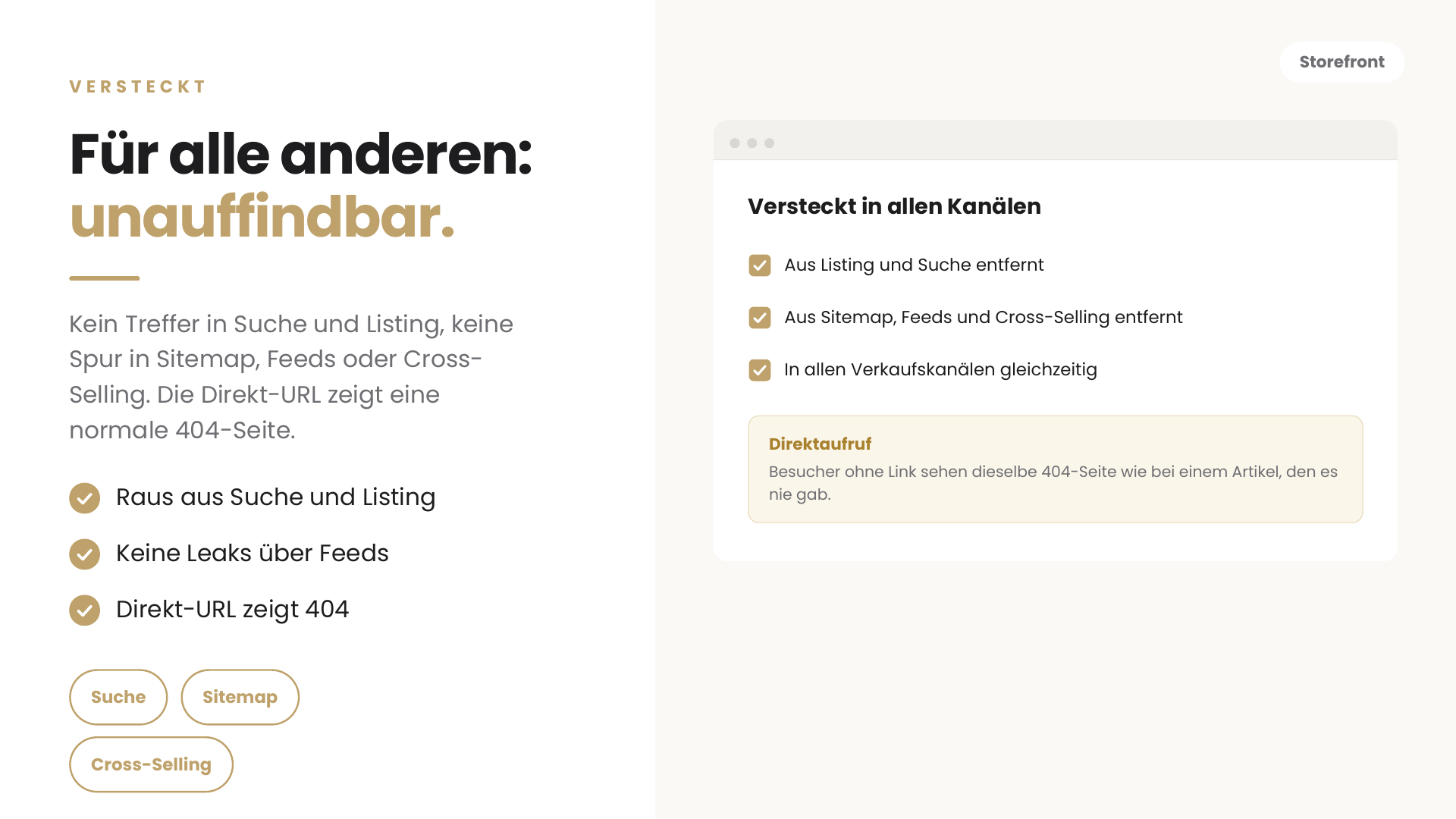Click the Suche tag button

[x=118, y=697]
